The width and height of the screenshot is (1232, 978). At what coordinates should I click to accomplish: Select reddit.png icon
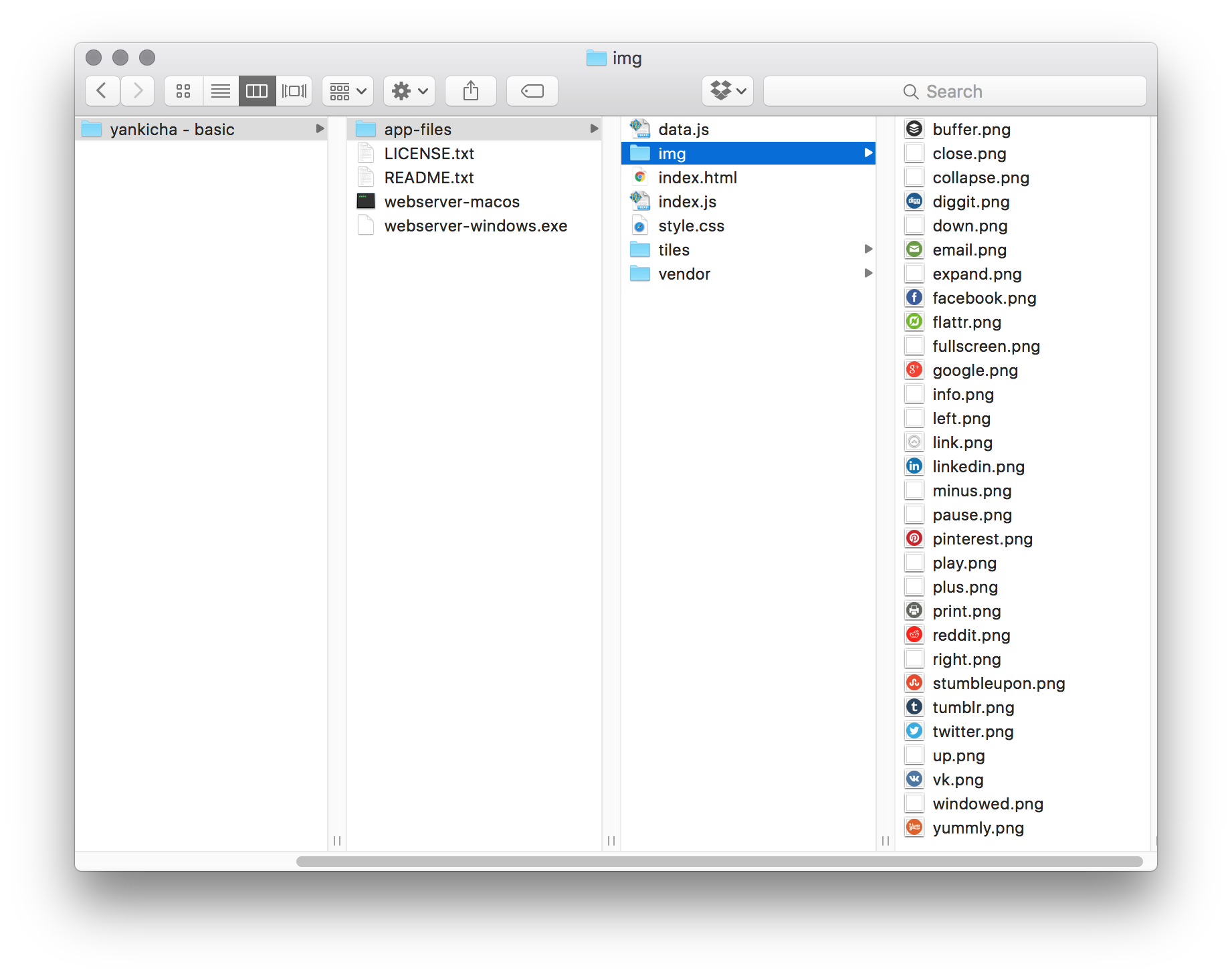[x=914, y=635]
